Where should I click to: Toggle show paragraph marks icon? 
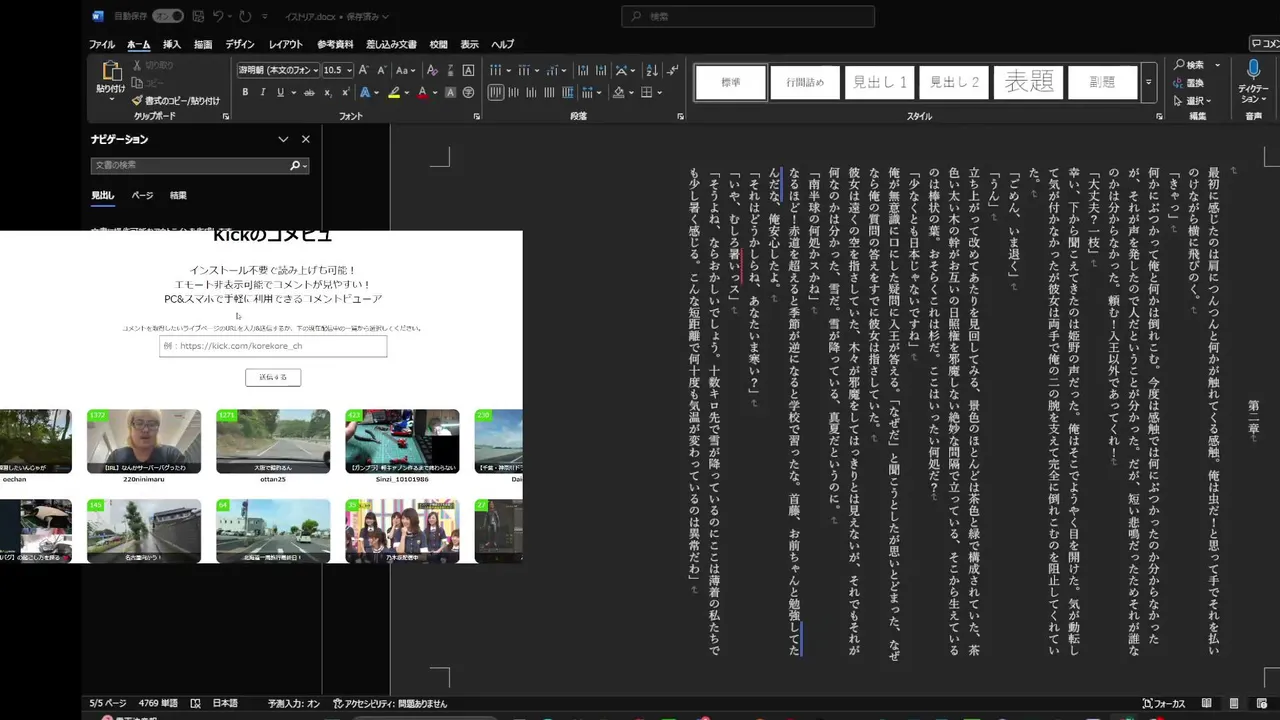tap(673, 70)
